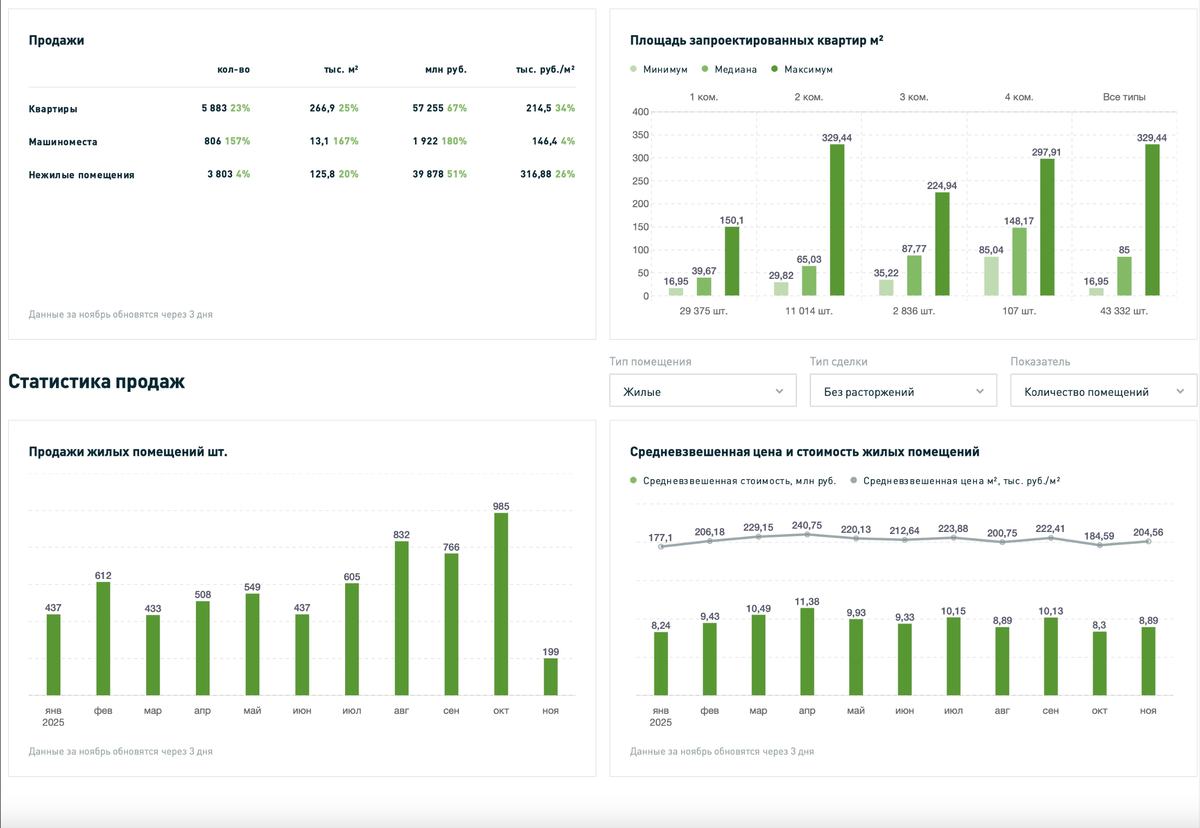Click chevron arrow in Без расторжений combo box

tap(980, 392)
